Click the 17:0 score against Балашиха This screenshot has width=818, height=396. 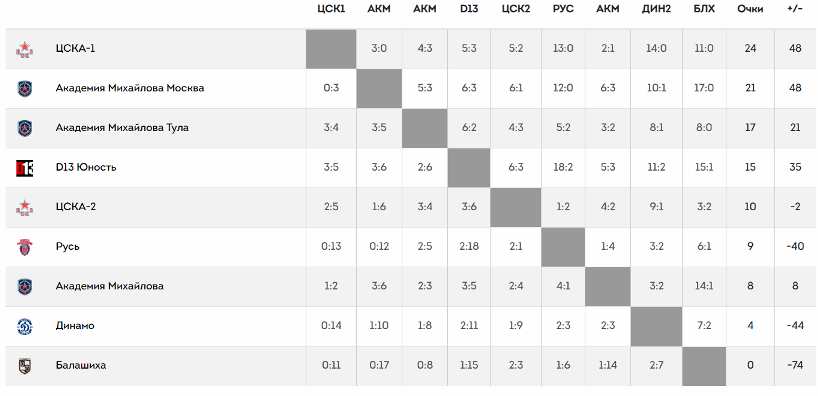[x=703, y=88]
